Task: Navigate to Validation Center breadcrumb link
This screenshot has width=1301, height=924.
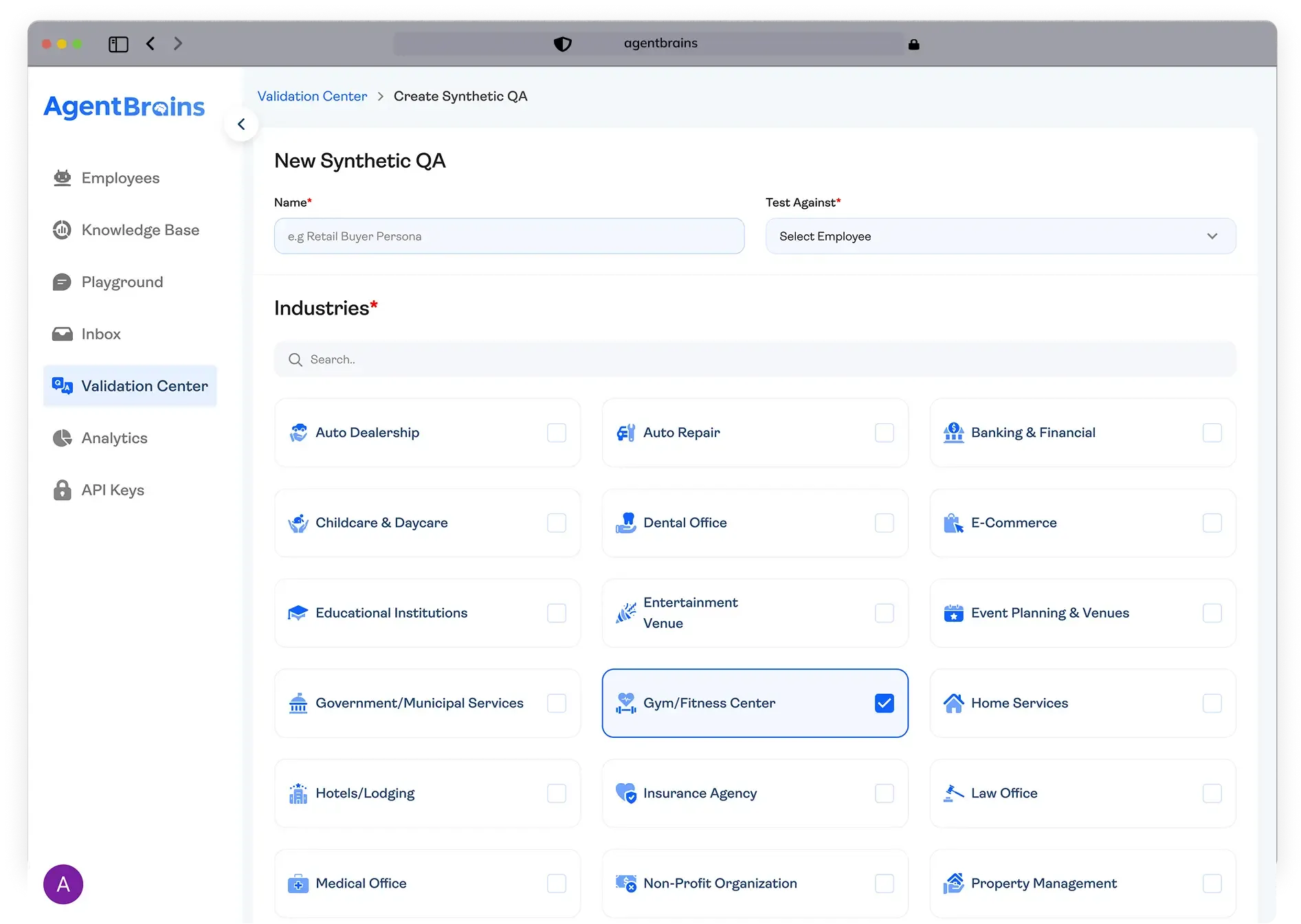Action: 312,96
